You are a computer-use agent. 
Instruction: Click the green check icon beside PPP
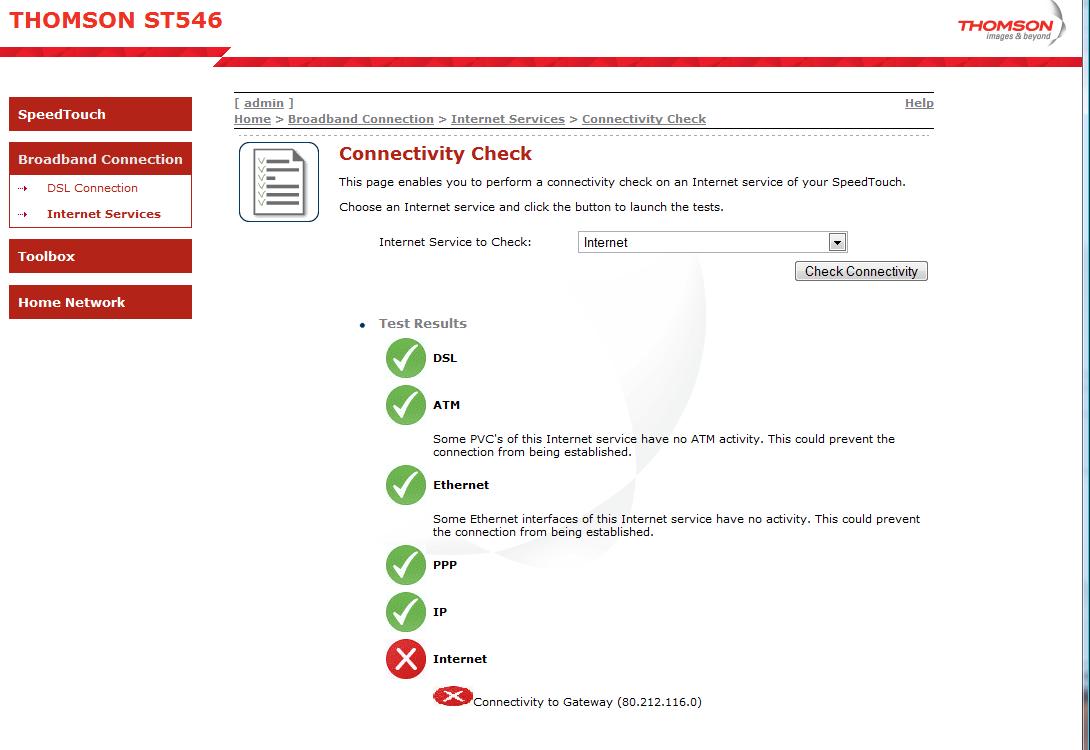pyautogui.click(x=406, y=564)
